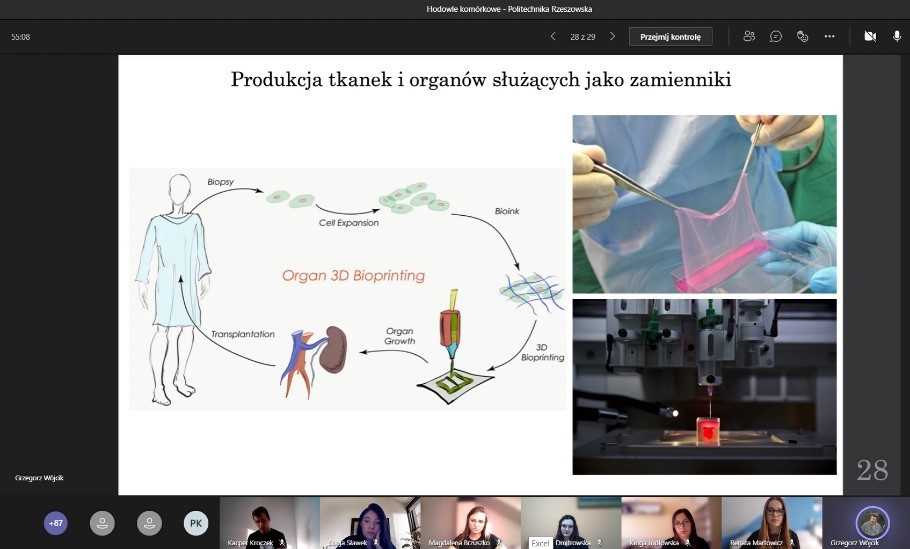Click Grzegorz Wójcik's avatar tile
910x549 pixels.
tap(871, 522)
